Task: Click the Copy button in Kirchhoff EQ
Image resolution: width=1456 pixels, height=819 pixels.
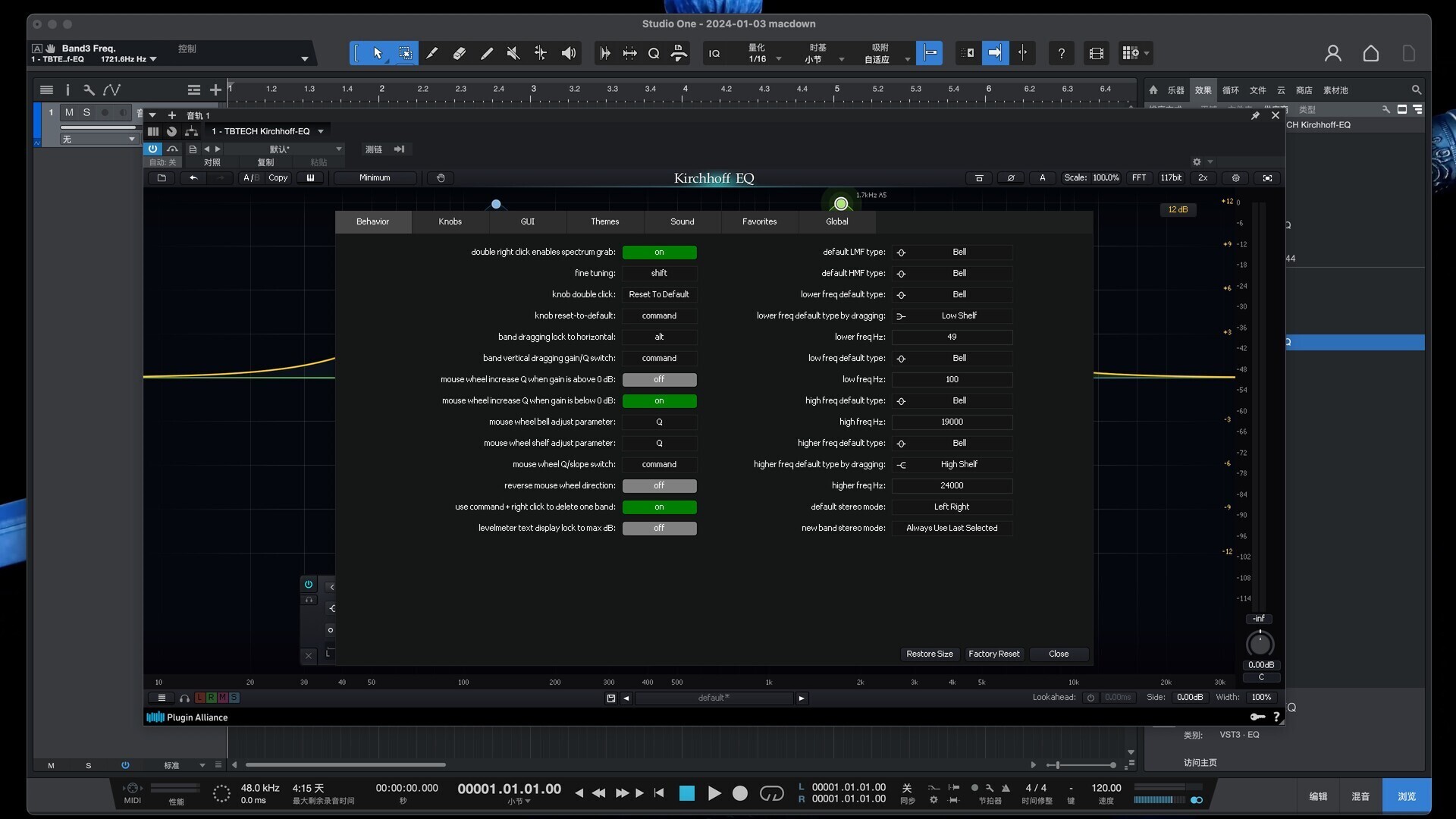Action: (278, 178)
